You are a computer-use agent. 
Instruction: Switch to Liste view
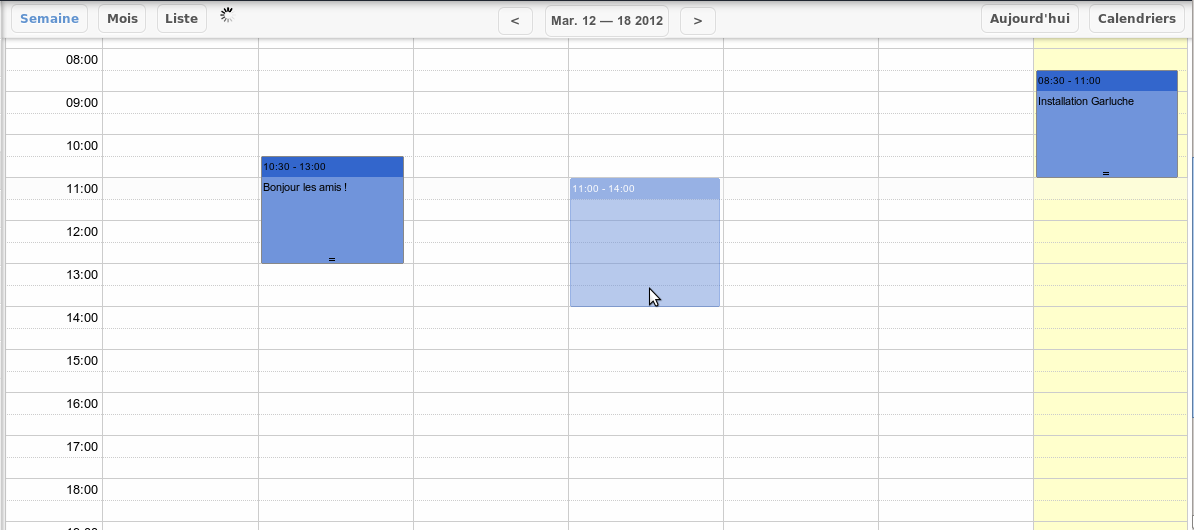(181, 19)
